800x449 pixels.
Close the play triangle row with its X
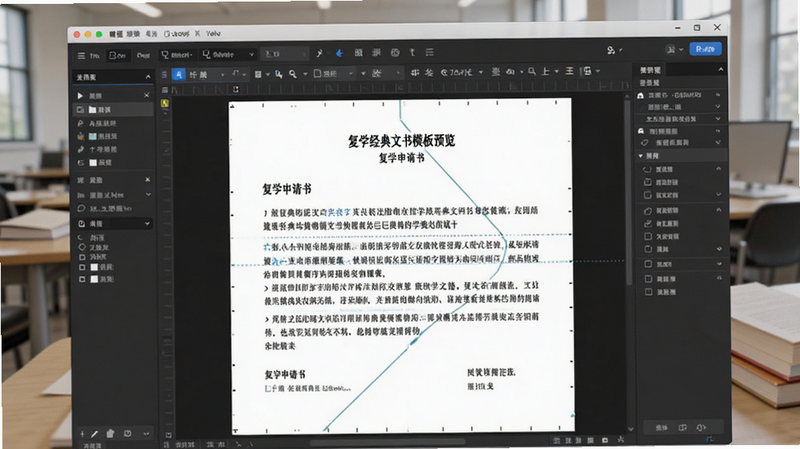146,95
